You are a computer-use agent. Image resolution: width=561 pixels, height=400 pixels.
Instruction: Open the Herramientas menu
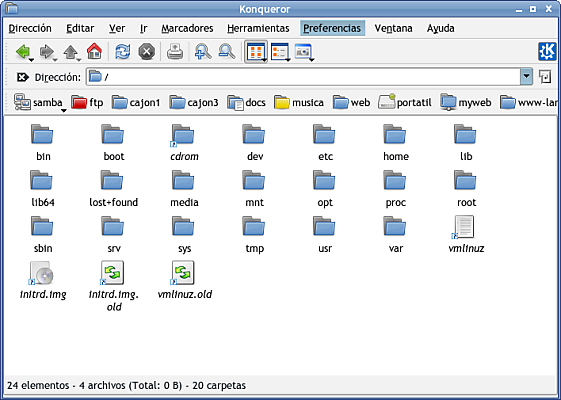point(258,28)
